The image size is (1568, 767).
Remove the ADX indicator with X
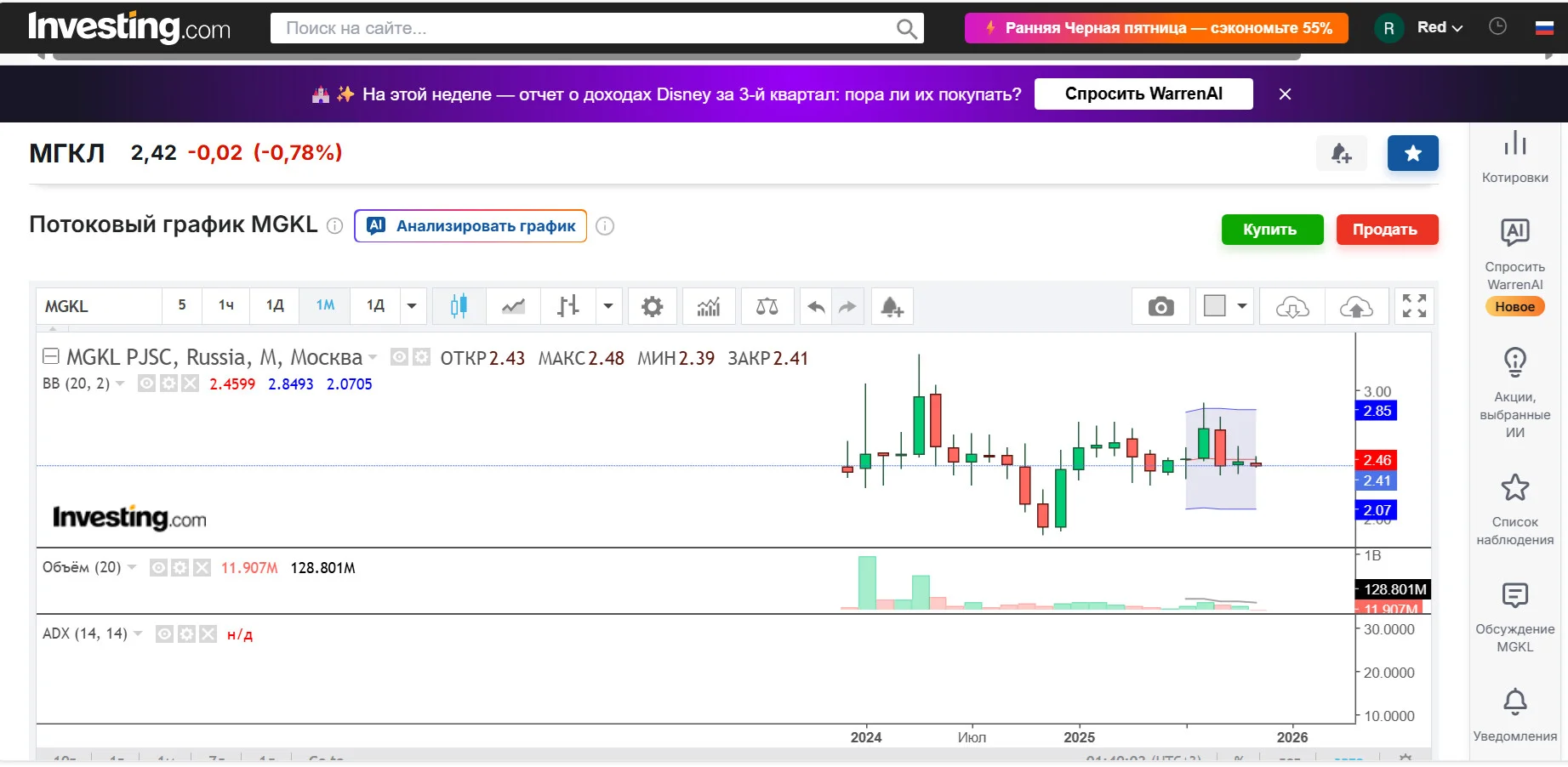pyautogui.click(x=208, y=633)
